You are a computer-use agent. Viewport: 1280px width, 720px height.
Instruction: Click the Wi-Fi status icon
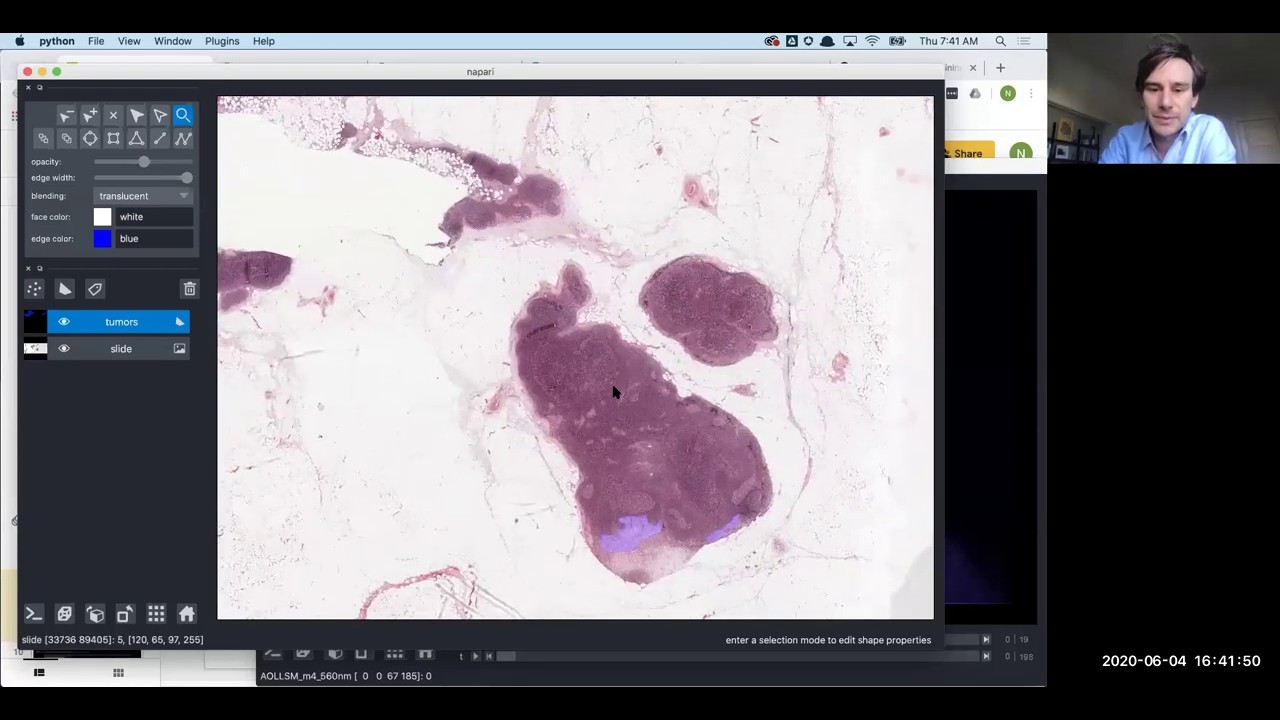tap(873, 41)
